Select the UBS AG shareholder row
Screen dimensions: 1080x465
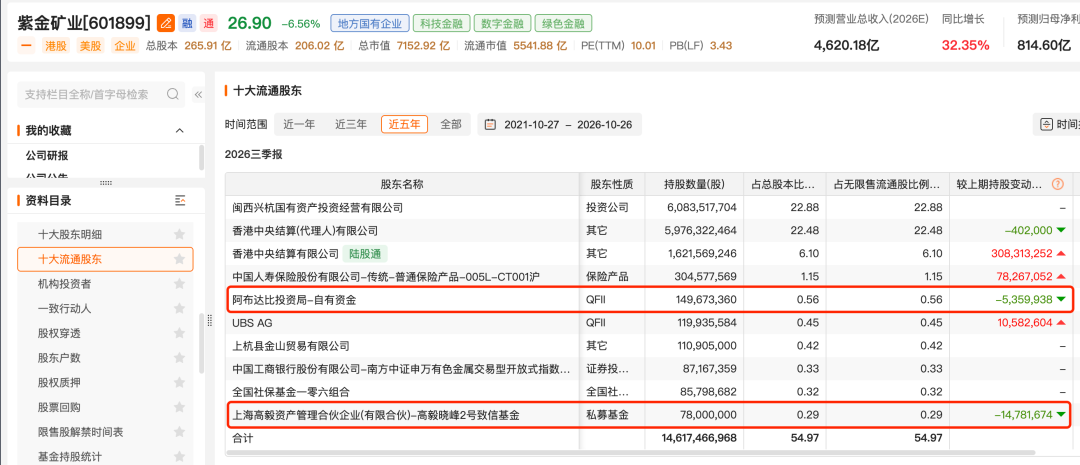click(x=648, y=322)
